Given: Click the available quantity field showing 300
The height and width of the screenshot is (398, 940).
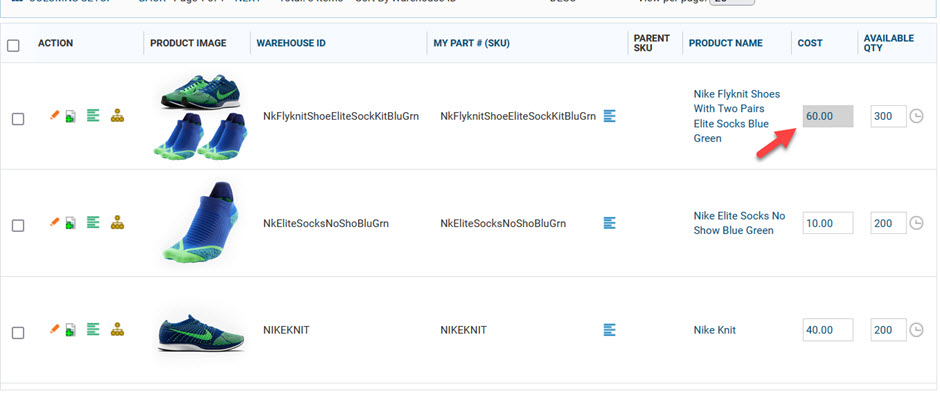Looking at the screenshot, I should click(x=888, y=116).
